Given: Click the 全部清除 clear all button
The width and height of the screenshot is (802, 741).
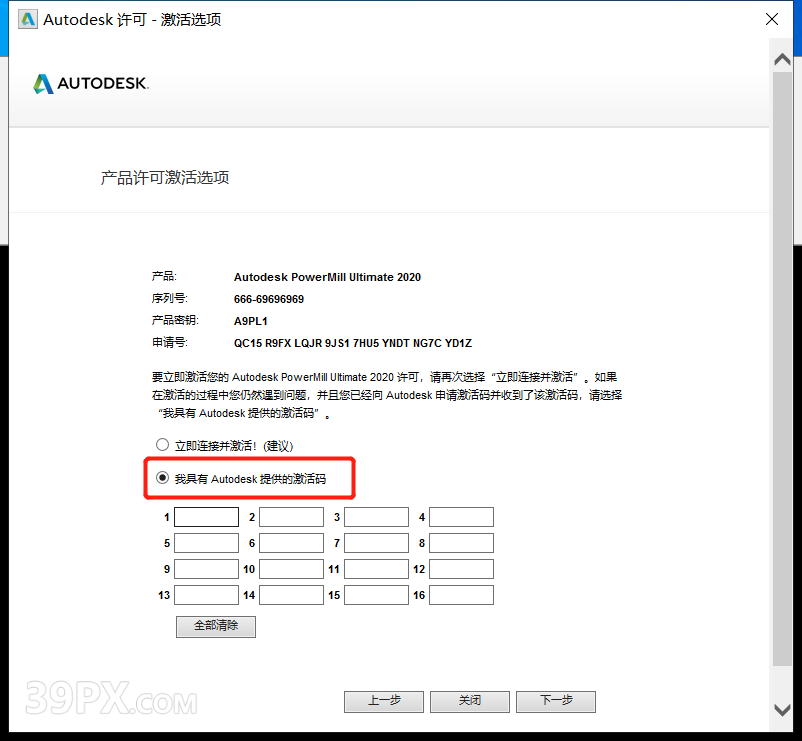Looking at the screenshot, I should tap(216, 626).
